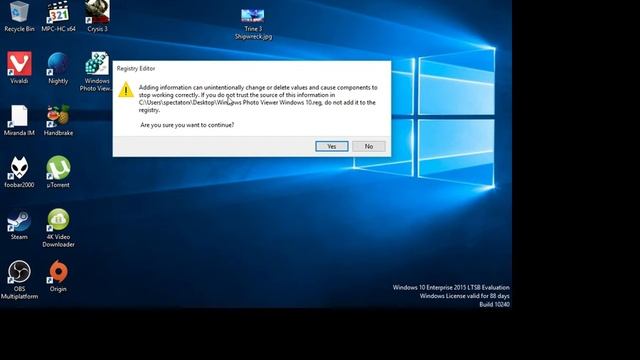Select the Crysis 3 shortcut icon
The width and height of the screenshot is (640, 360).
click(97, 17)
